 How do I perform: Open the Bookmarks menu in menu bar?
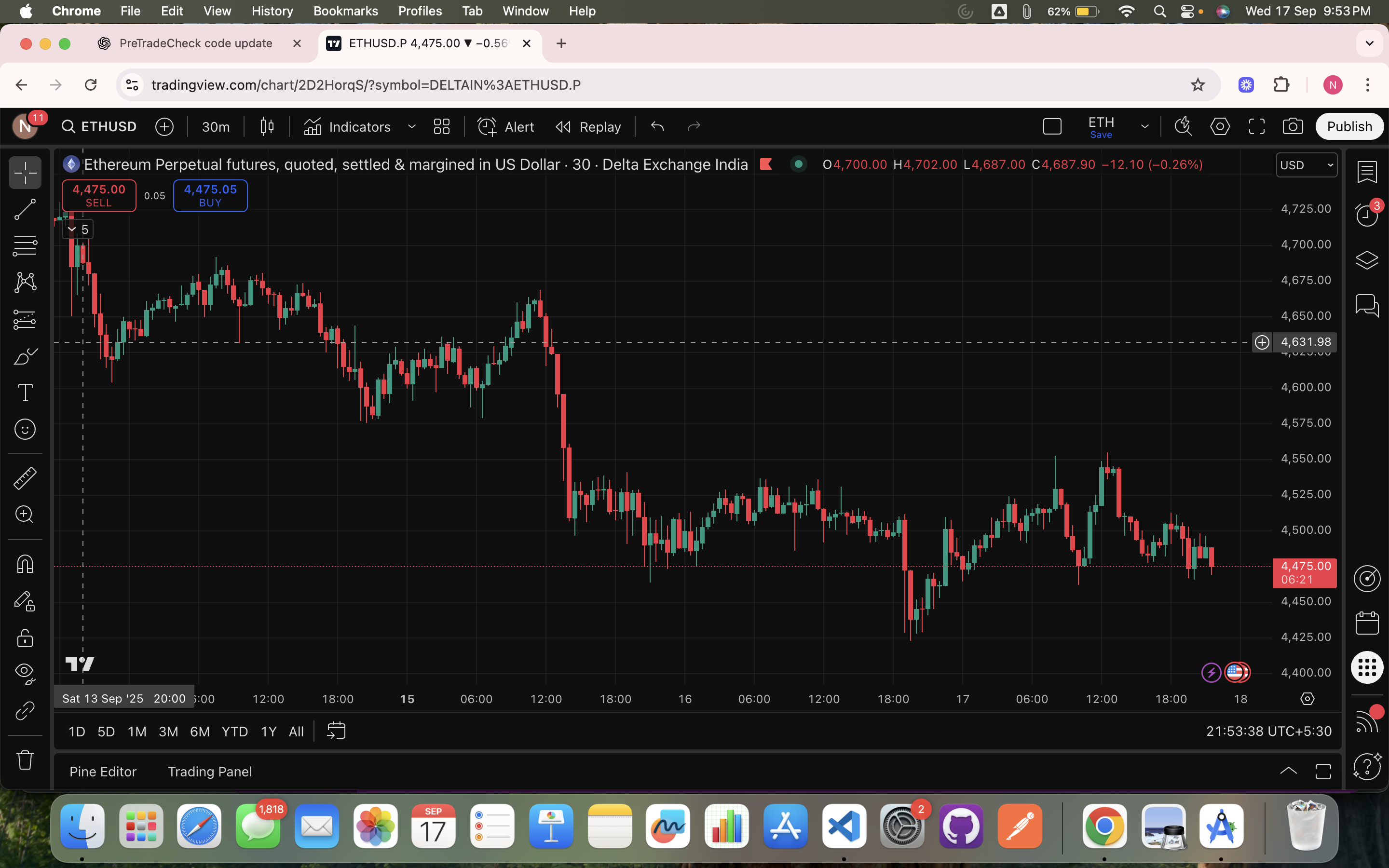(345, 11)
